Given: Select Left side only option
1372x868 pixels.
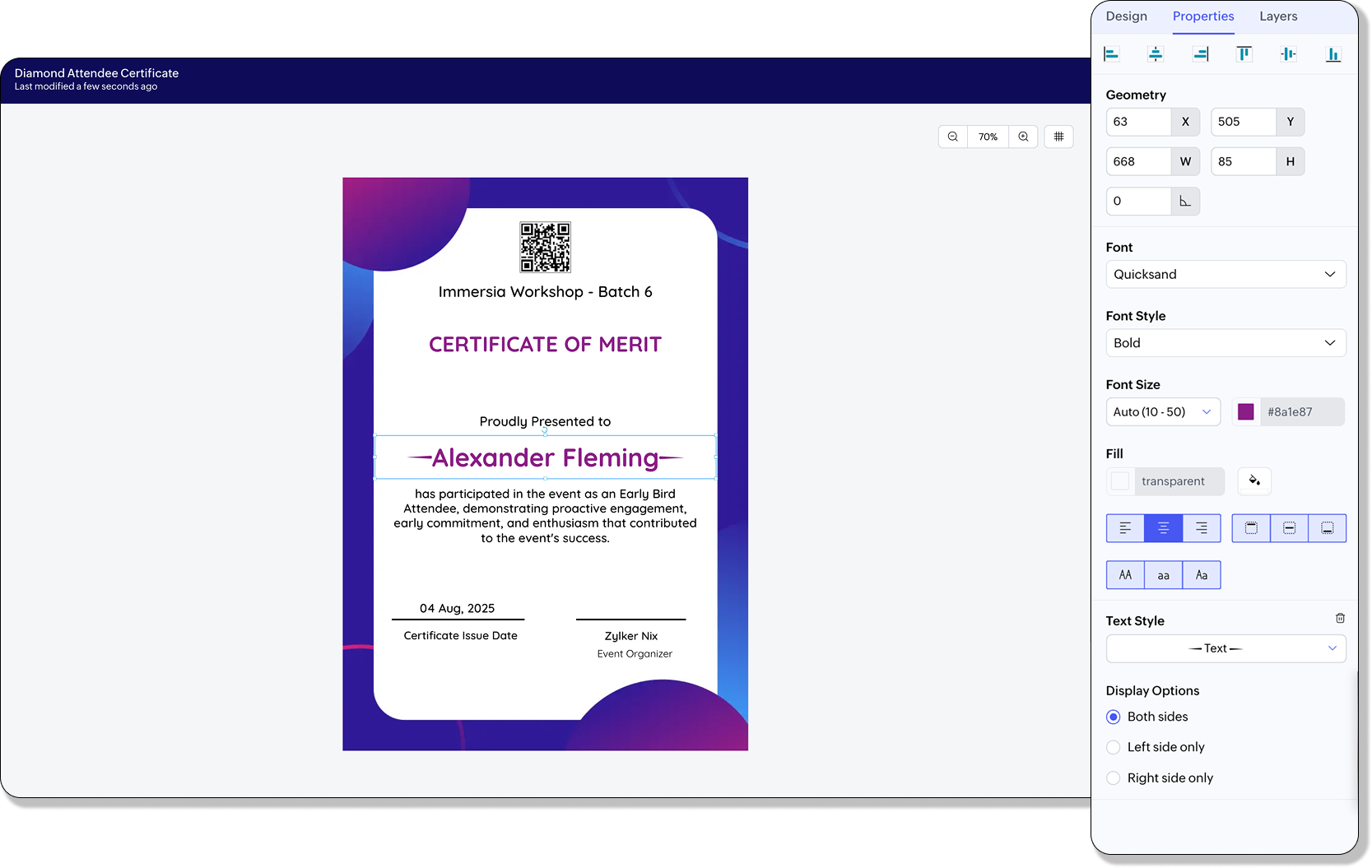Looking at the screenshot, I should (1114, 748).
